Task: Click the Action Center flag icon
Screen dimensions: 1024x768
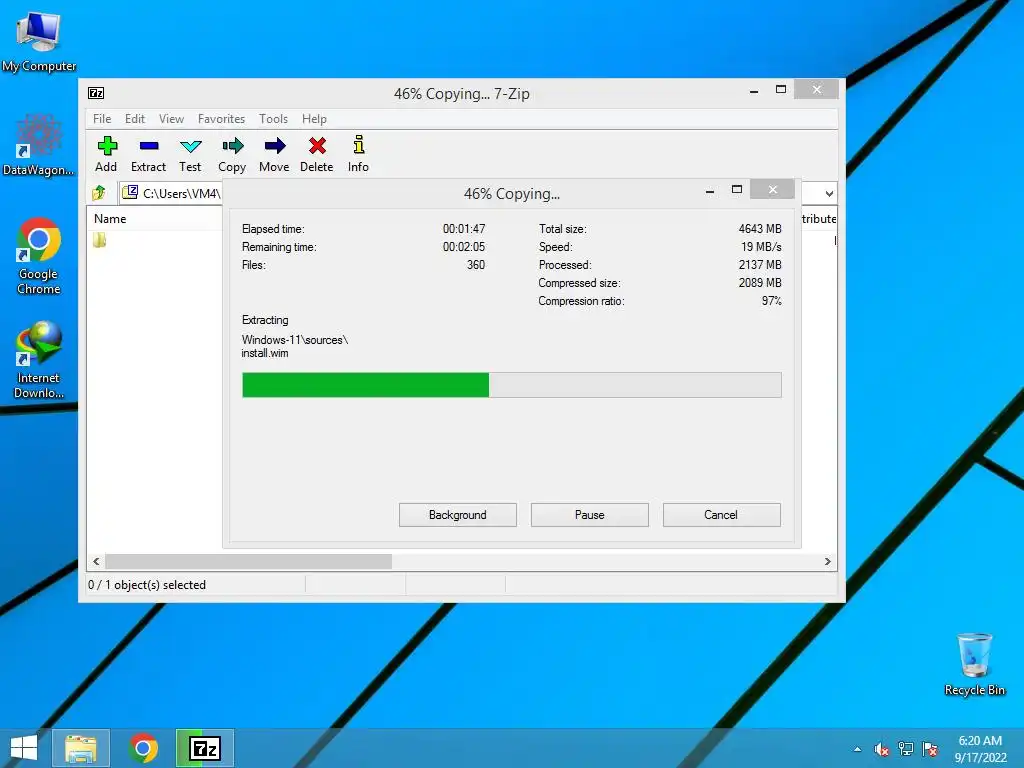Action: (930, 749)
